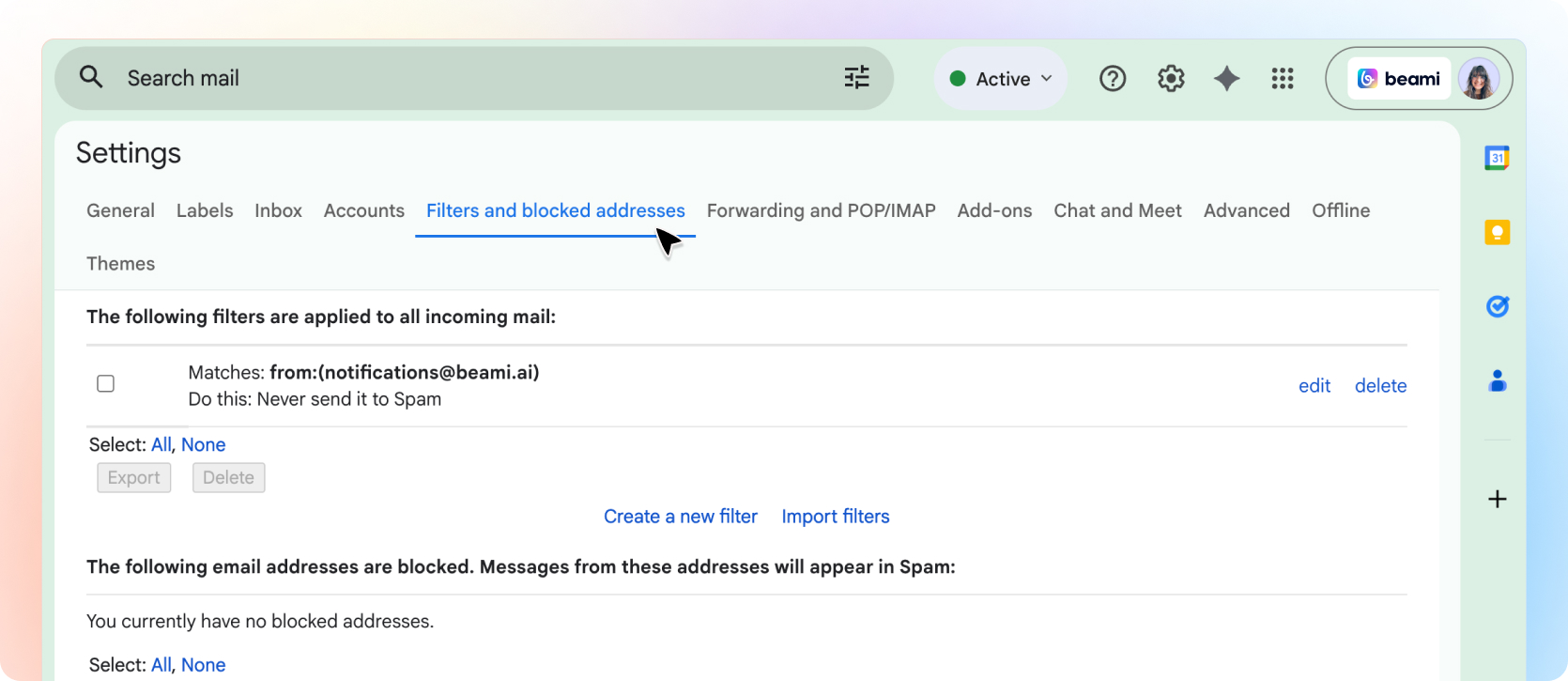Click the Import filters link
1568x681 pixels.
point(835,517)
